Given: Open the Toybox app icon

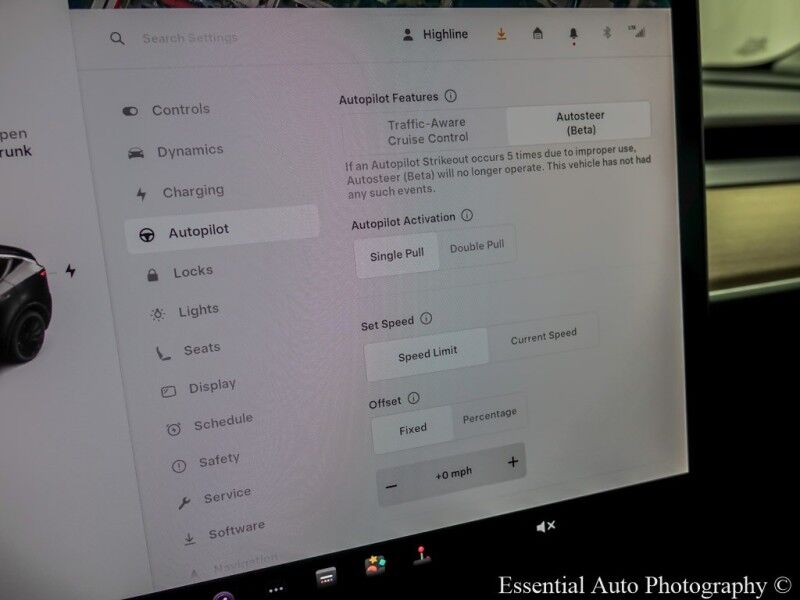Looking at the screenshot, I should 375,565.
